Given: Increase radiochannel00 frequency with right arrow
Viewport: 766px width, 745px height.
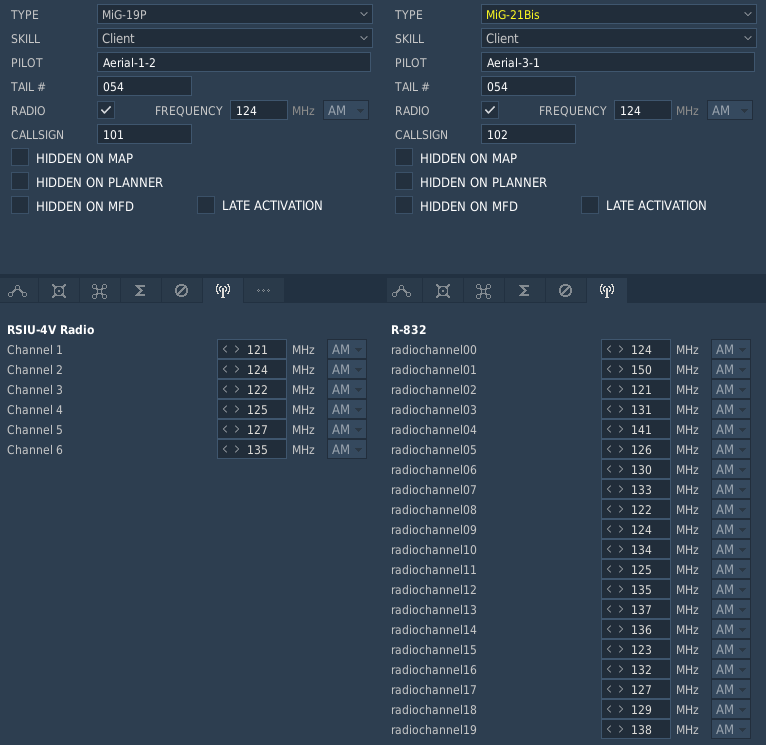Looking at the screenshot, I should click(x=621, y=349).
